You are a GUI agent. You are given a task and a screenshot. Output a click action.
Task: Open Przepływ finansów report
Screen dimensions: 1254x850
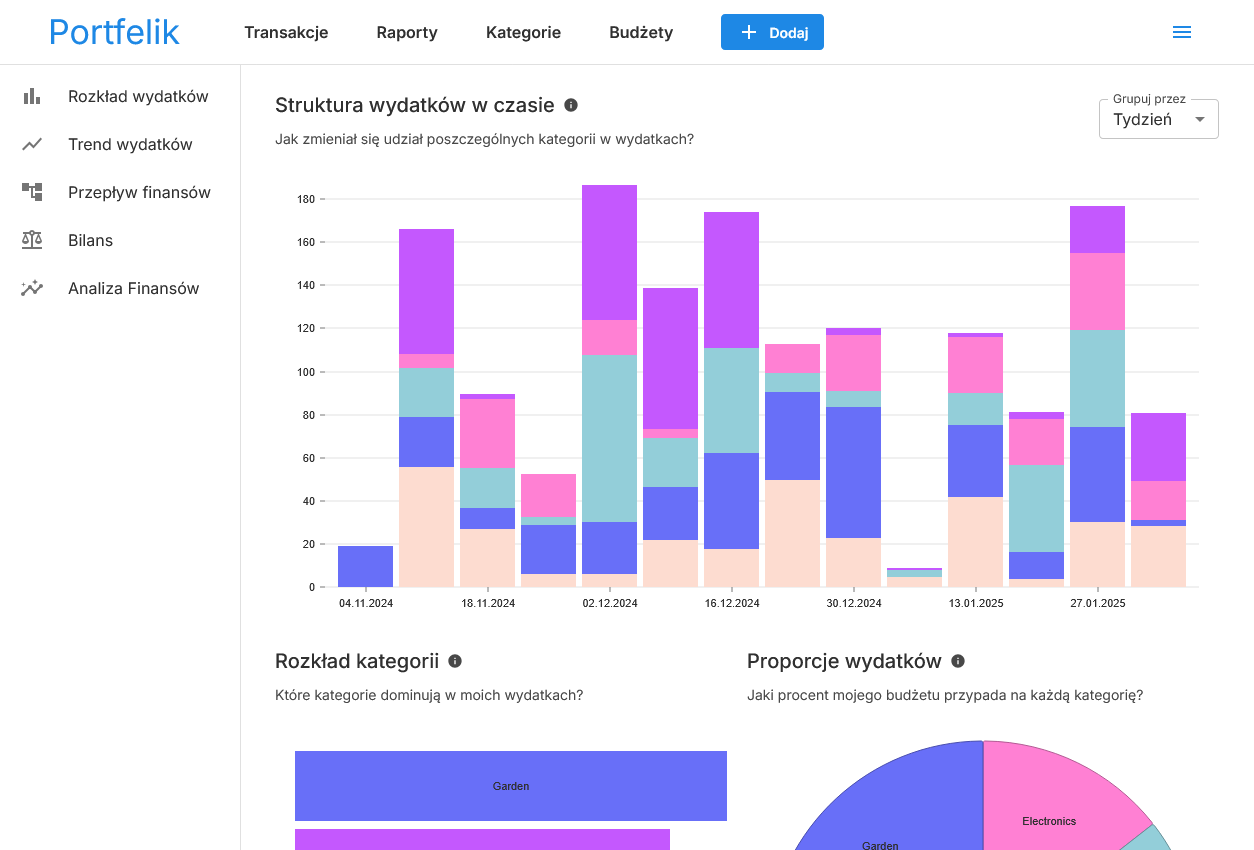coord(139,192)
